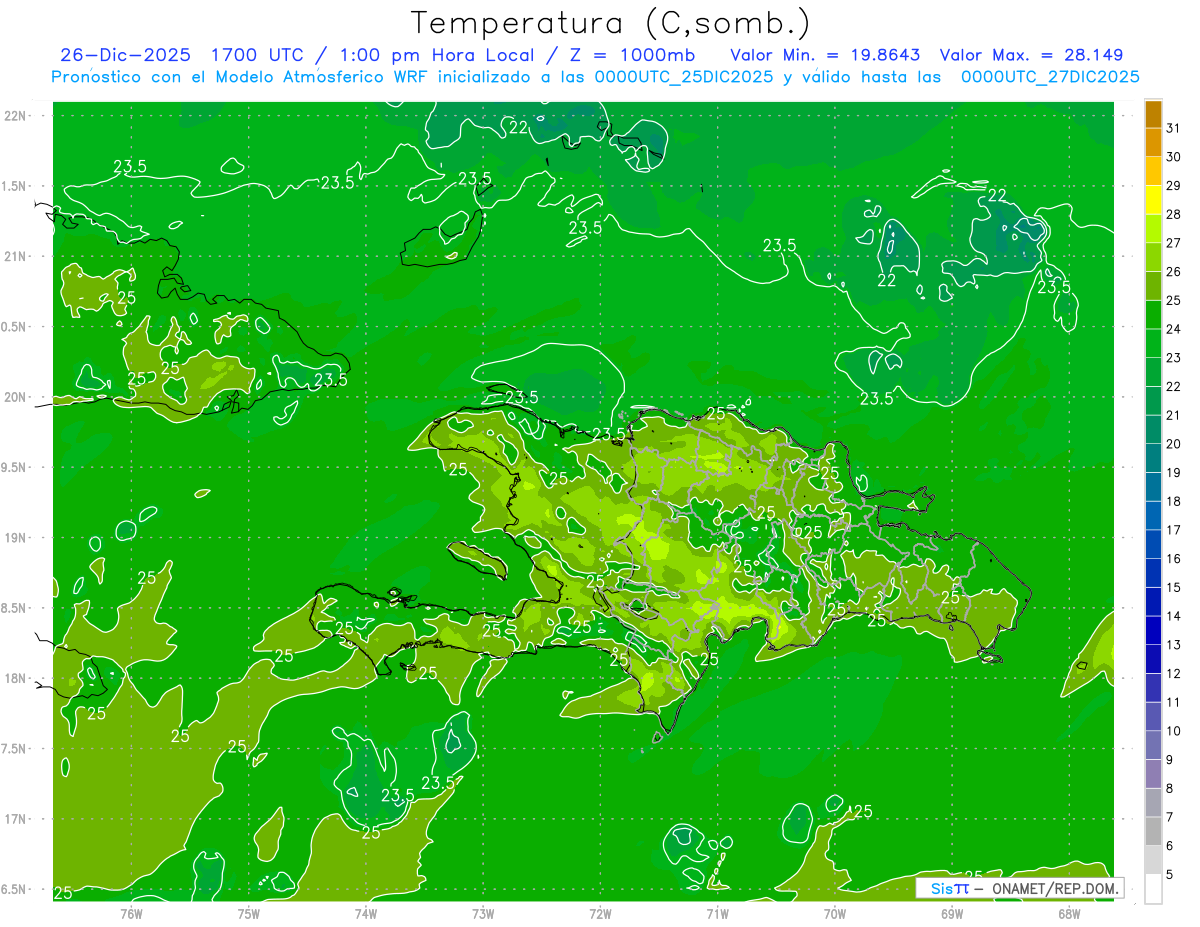Screen dimensions: 1200x927
Task: Click the '21N' latitude axis label
Action: point(16,256)
